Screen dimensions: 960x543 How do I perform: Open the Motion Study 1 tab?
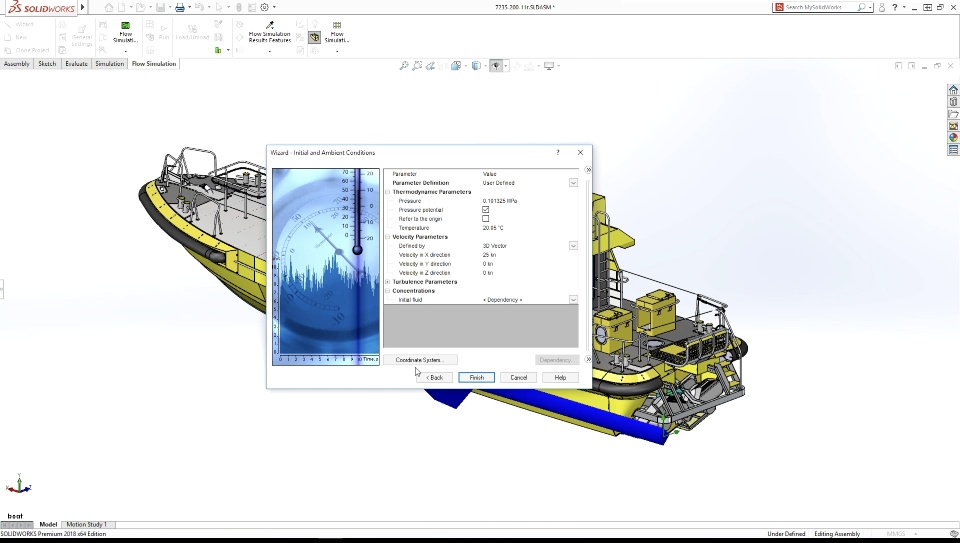coord(86,525)
